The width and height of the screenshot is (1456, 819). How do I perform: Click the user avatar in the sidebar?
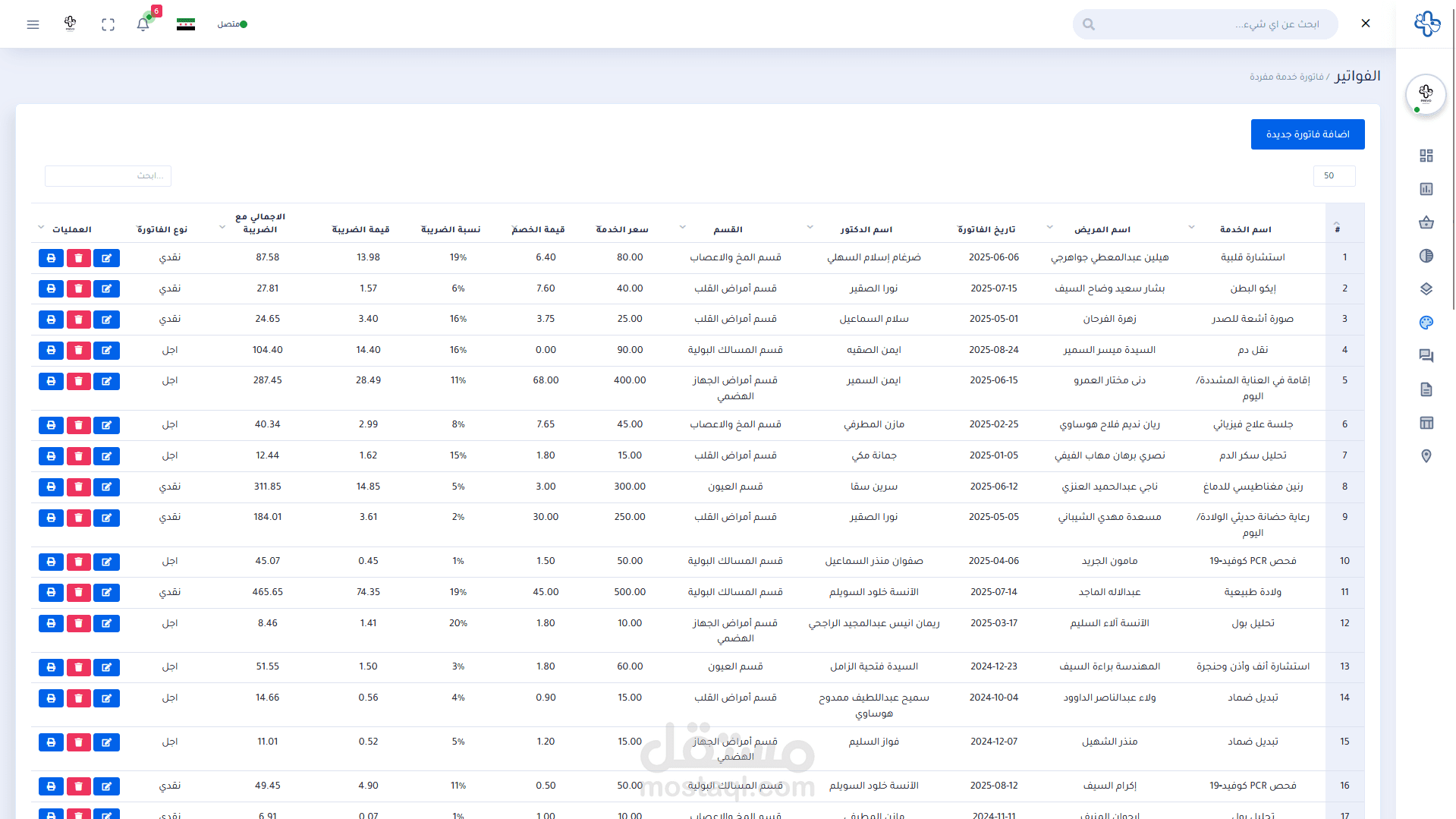coord(1426,94)
